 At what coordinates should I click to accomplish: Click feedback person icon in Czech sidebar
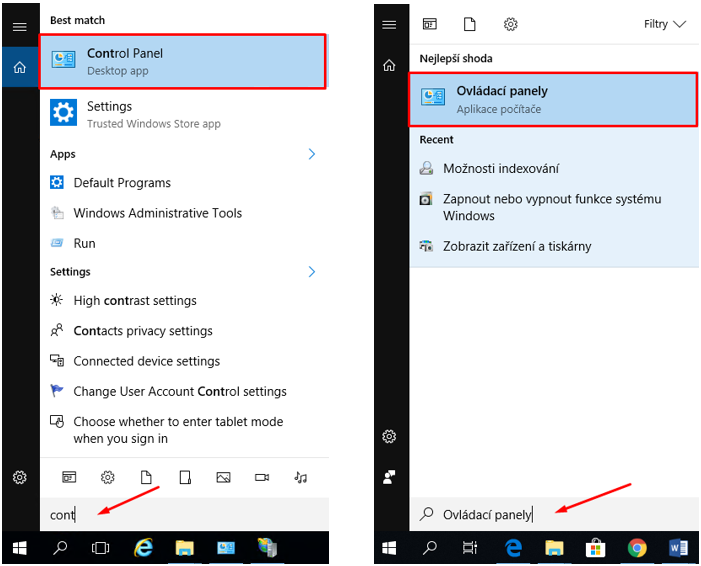(x=389, y=477)
